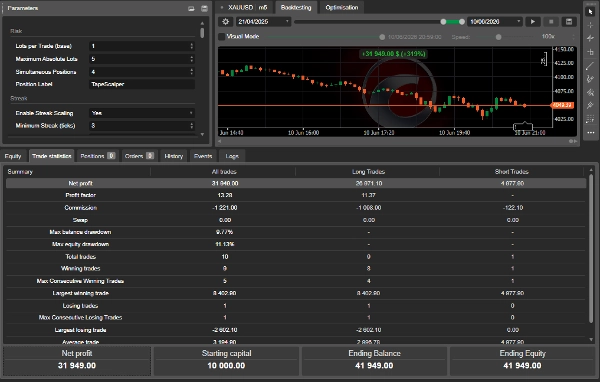
Task: Open the end date dropdown
Action: pos(495,22)
